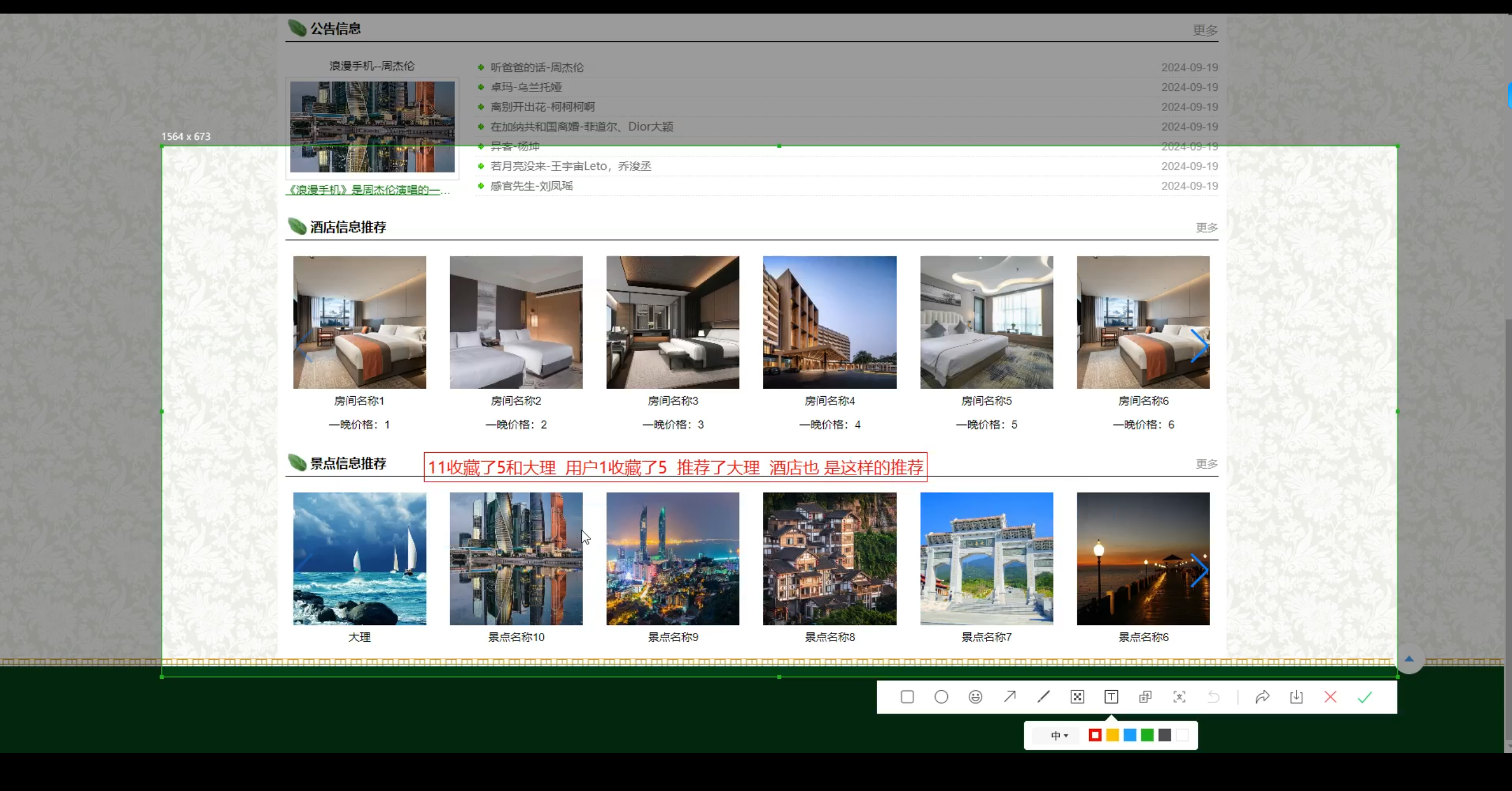1512x791 pixels.
Task: Select the blue color swatch
Action: tap(1129, 735)
